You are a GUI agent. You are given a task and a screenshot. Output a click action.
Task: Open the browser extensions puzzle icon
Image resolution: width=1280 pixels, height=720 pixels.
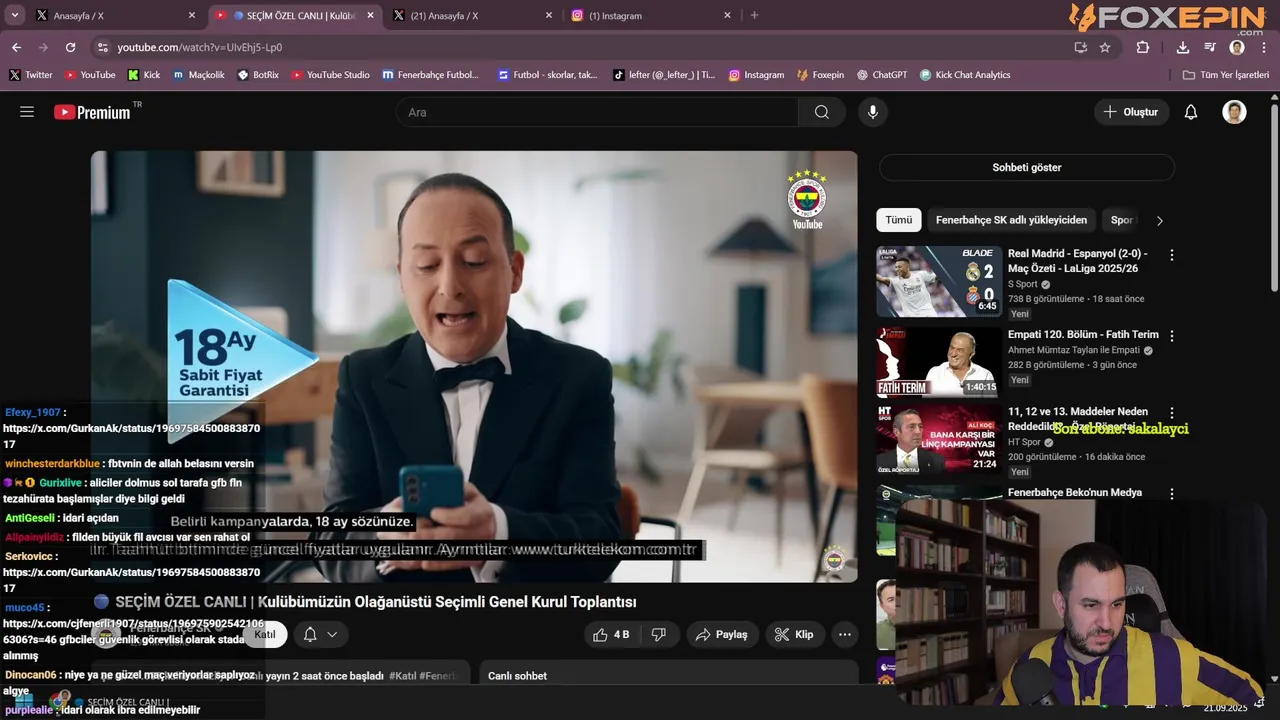point(1143,47)
